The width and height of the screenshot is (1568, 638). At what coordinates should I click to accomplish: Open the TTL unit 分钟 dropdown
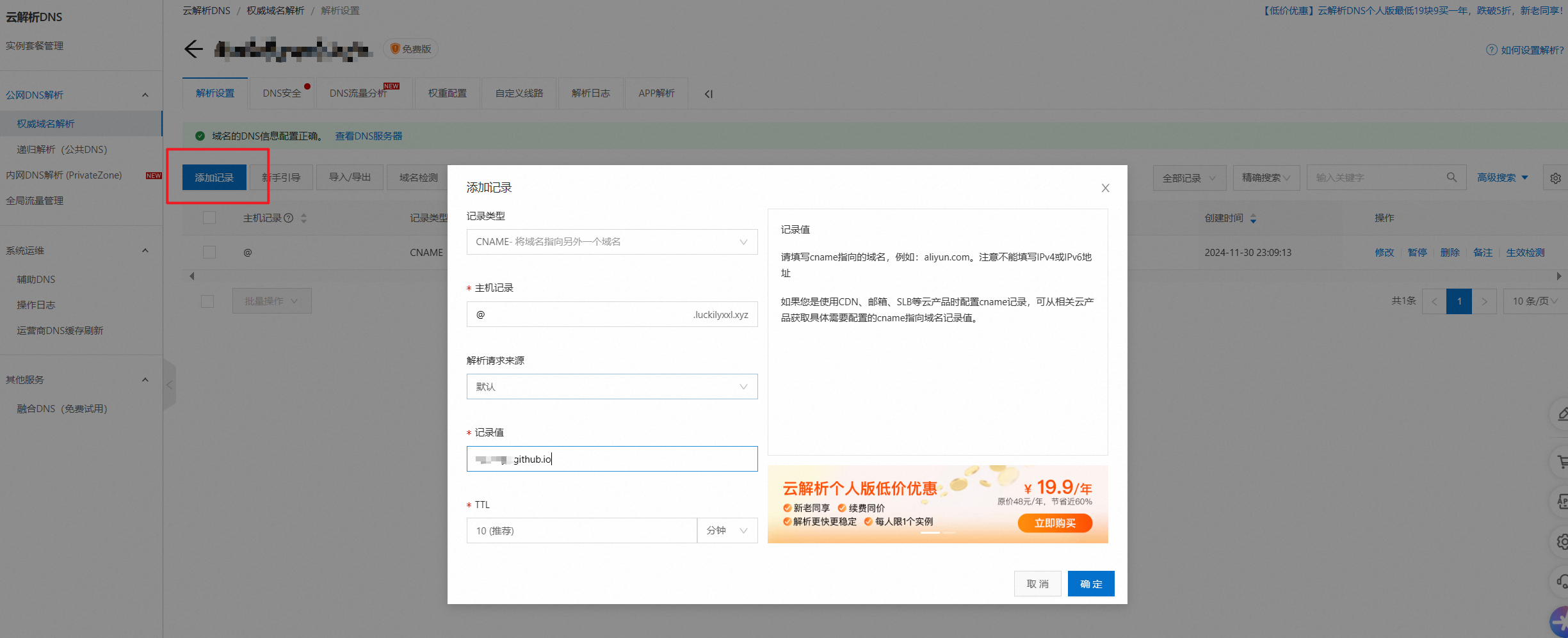[x=727, y=530]
